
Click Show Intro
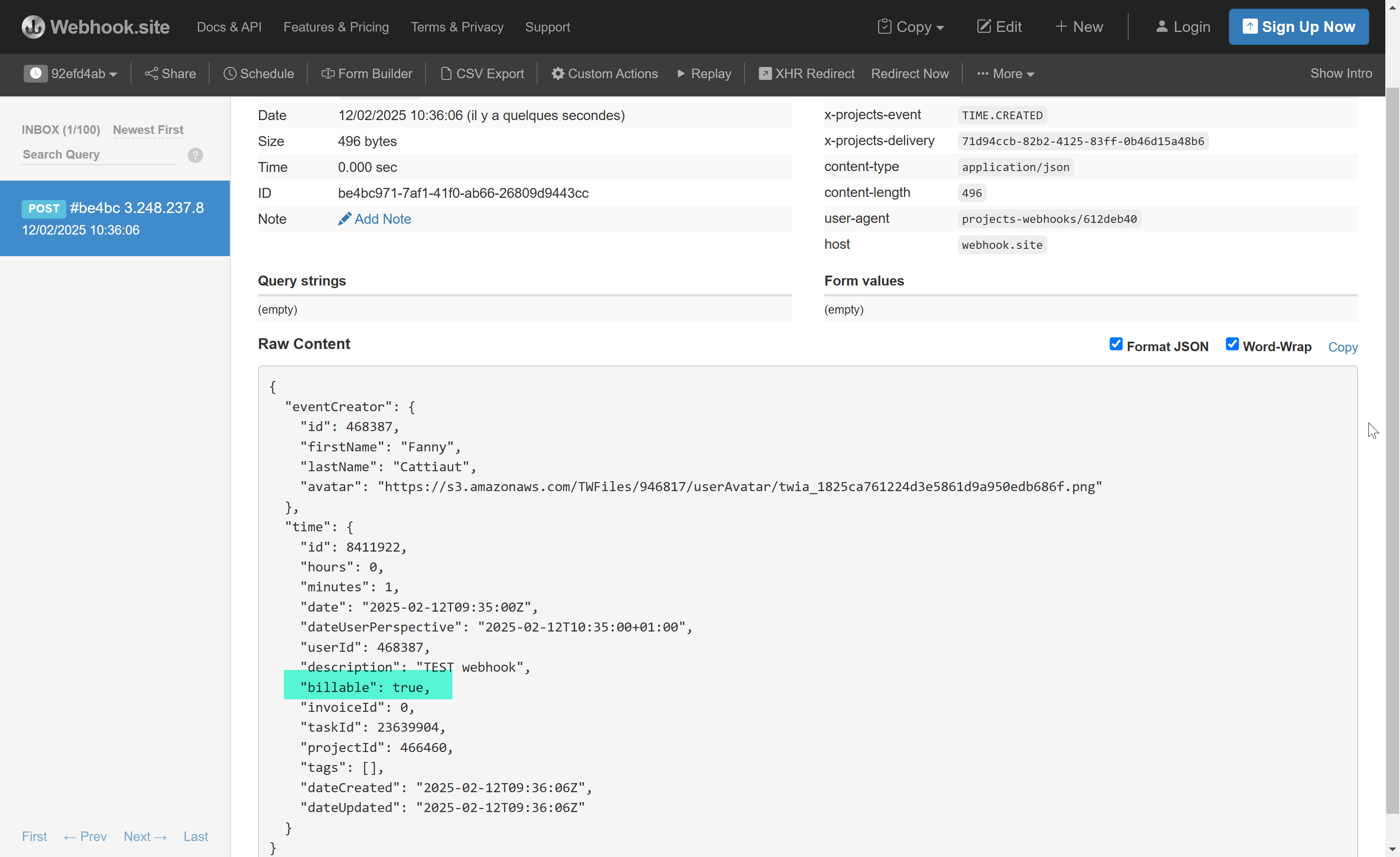click(x=1341, y=73)
